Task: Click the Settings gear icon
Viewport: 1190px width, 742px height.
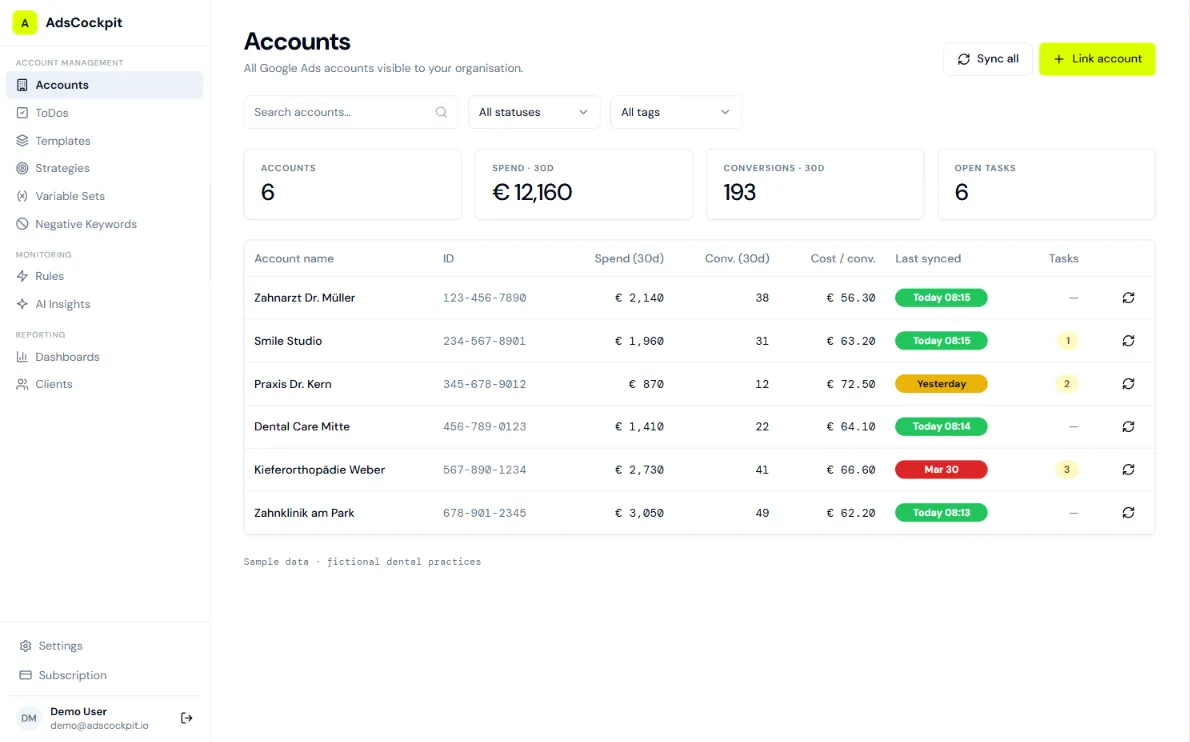Action: pos(25,646)
